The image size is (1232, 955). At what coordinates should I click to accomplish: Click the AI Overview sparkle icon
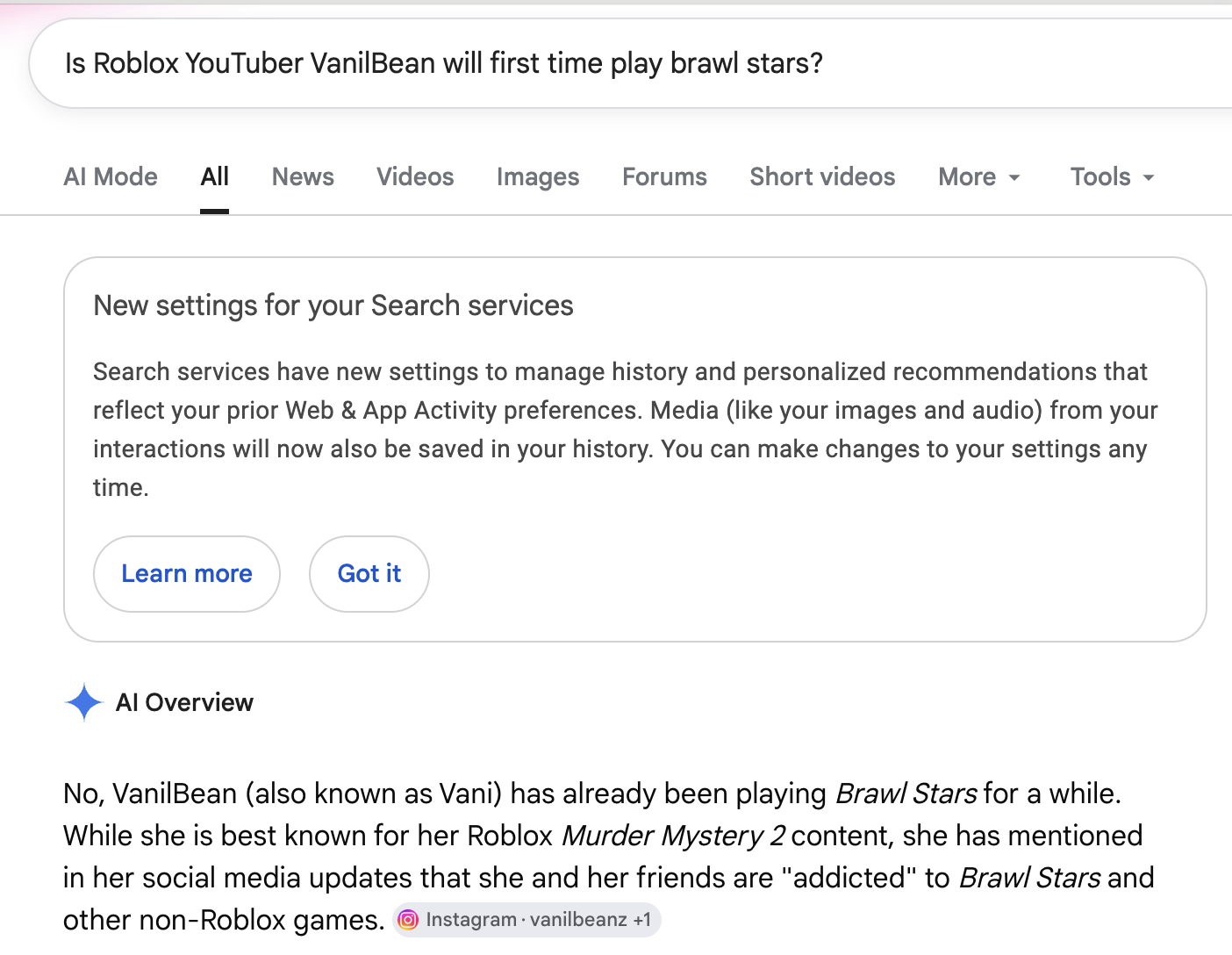click(x=84, y=702)
